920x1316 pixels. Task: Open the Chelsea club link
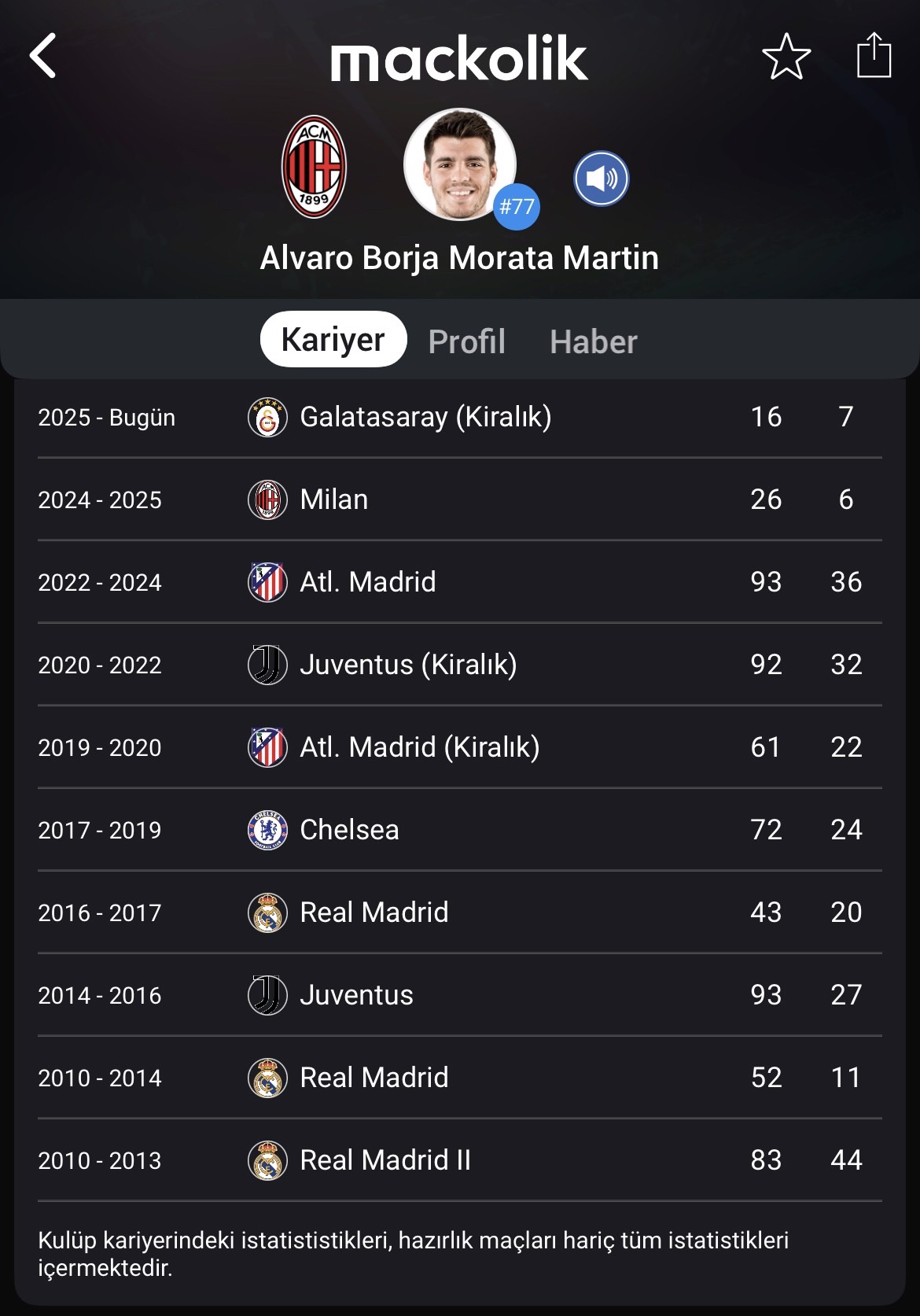click(x=349, y=830)
